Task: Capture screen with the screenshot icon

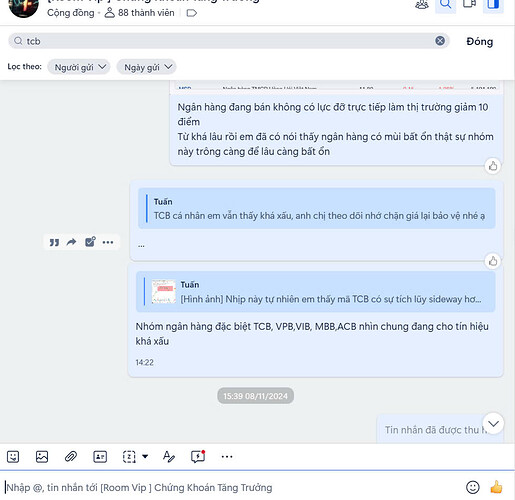Action: point(129,457)
